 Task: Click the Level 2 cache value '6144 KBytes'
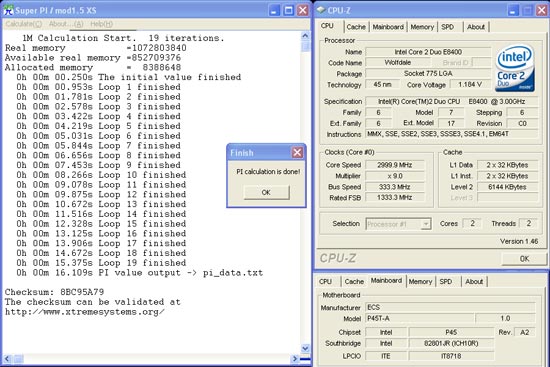(507, 187)
